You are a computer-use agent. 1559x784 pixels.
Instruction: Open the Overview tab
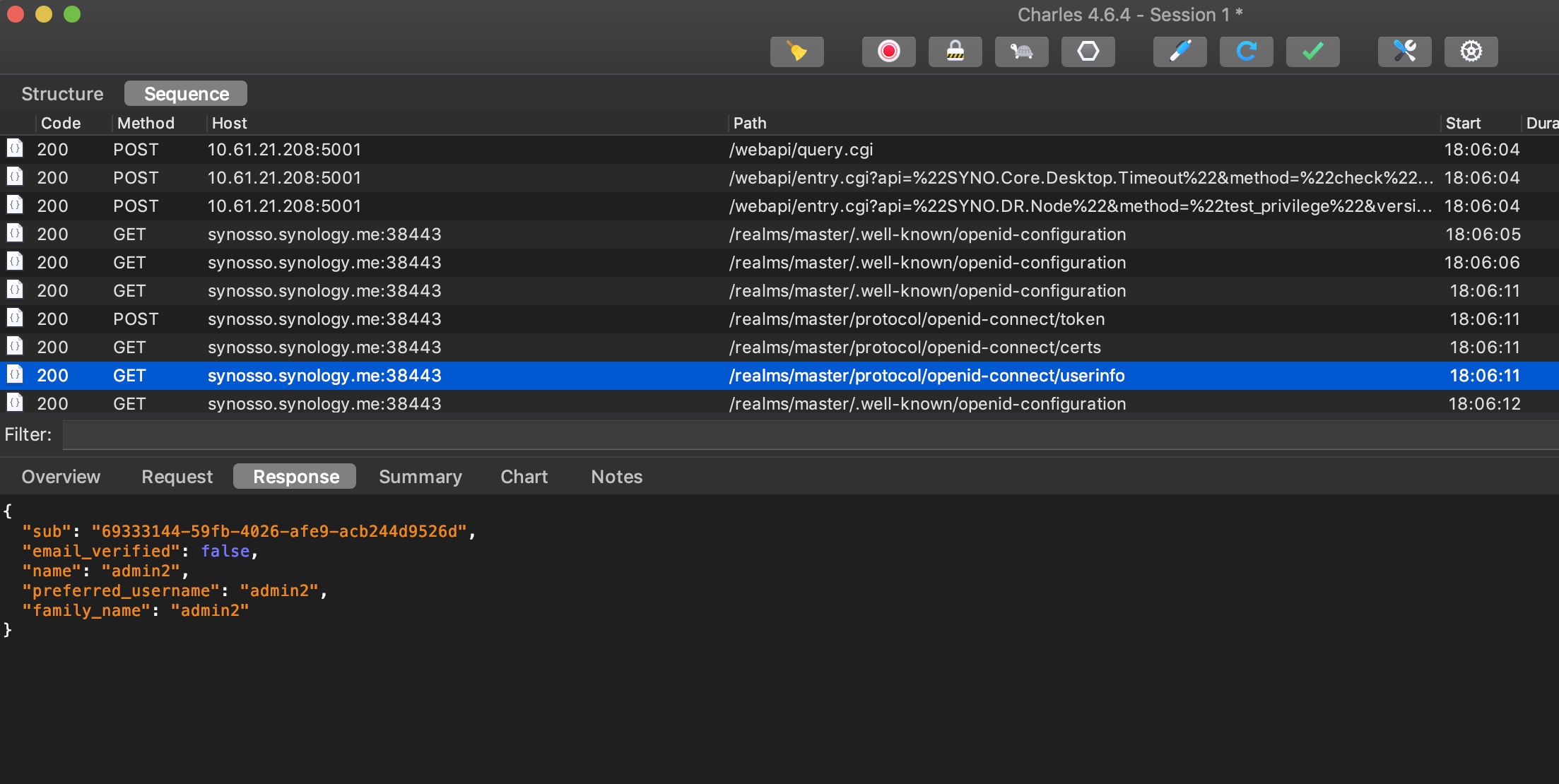pos(61,477)
